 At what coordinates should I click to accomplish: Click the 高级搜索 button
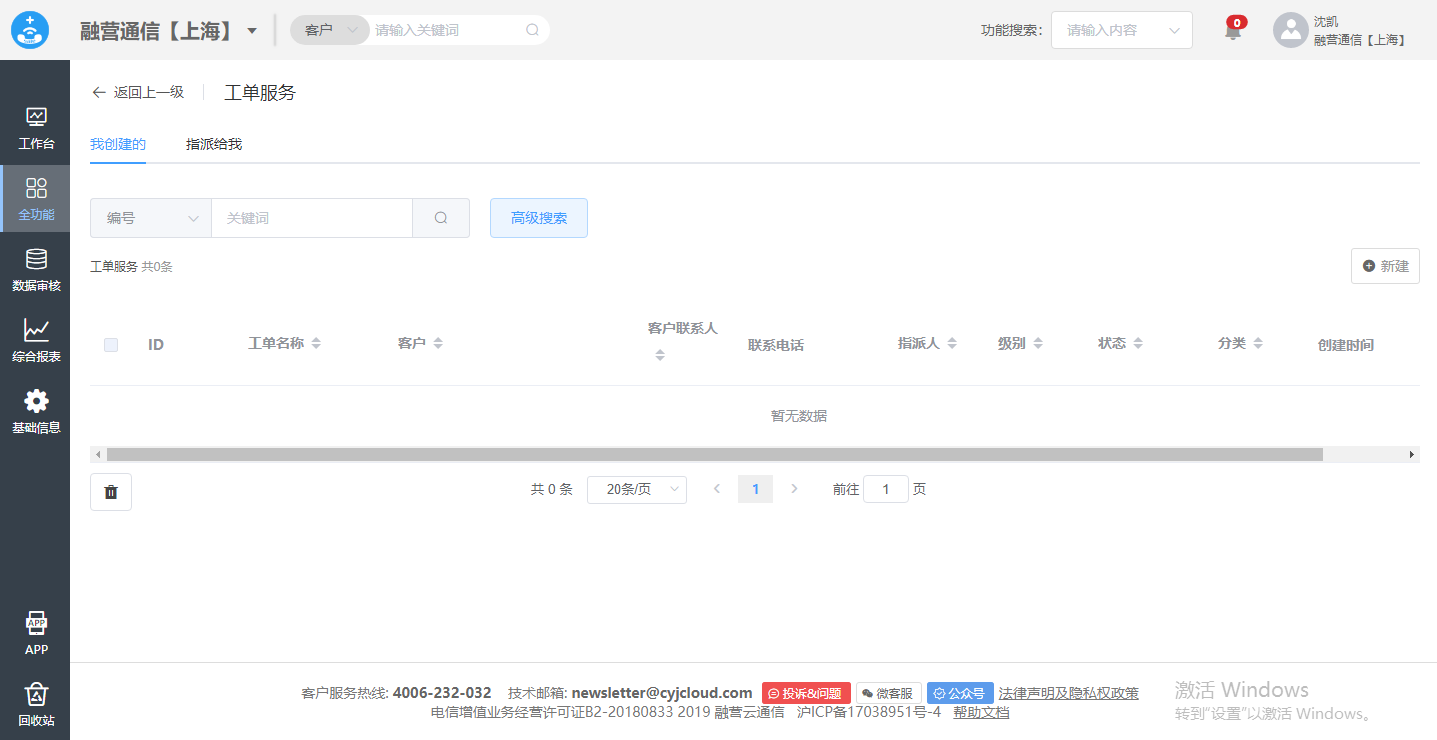(539, 218)
